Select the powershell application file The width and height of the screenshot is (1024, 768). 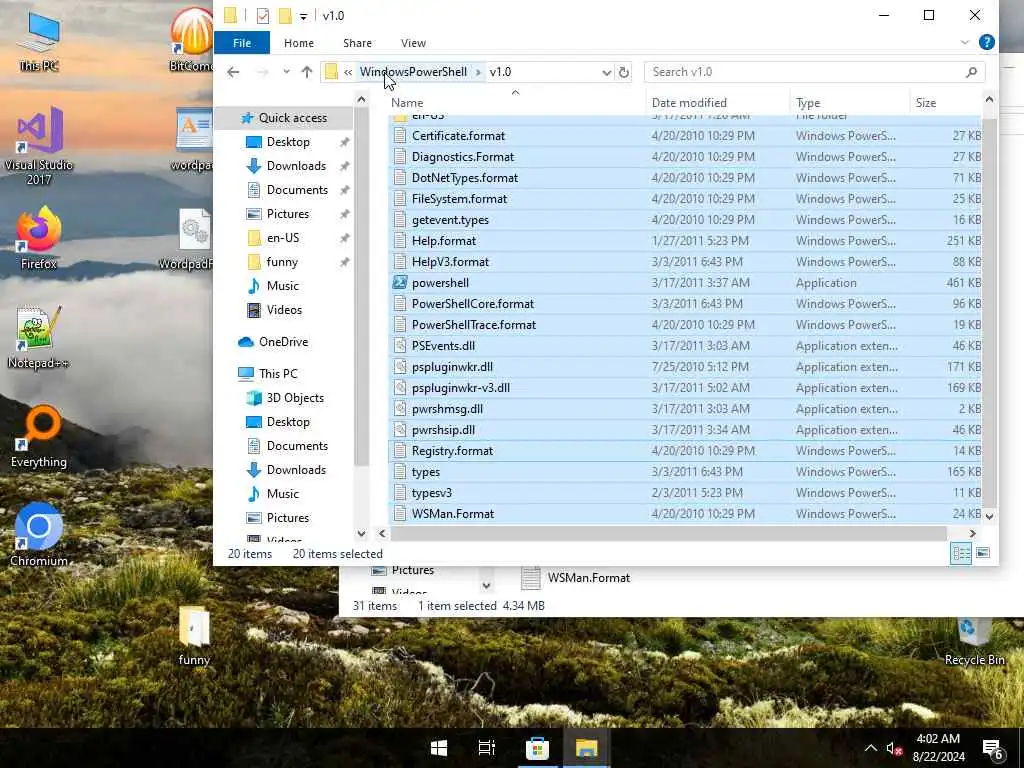point(440,283)
